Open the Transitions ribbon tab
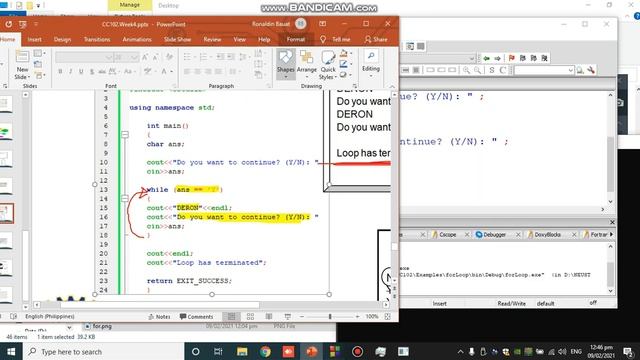640x360 pixels. pos(97,39)
